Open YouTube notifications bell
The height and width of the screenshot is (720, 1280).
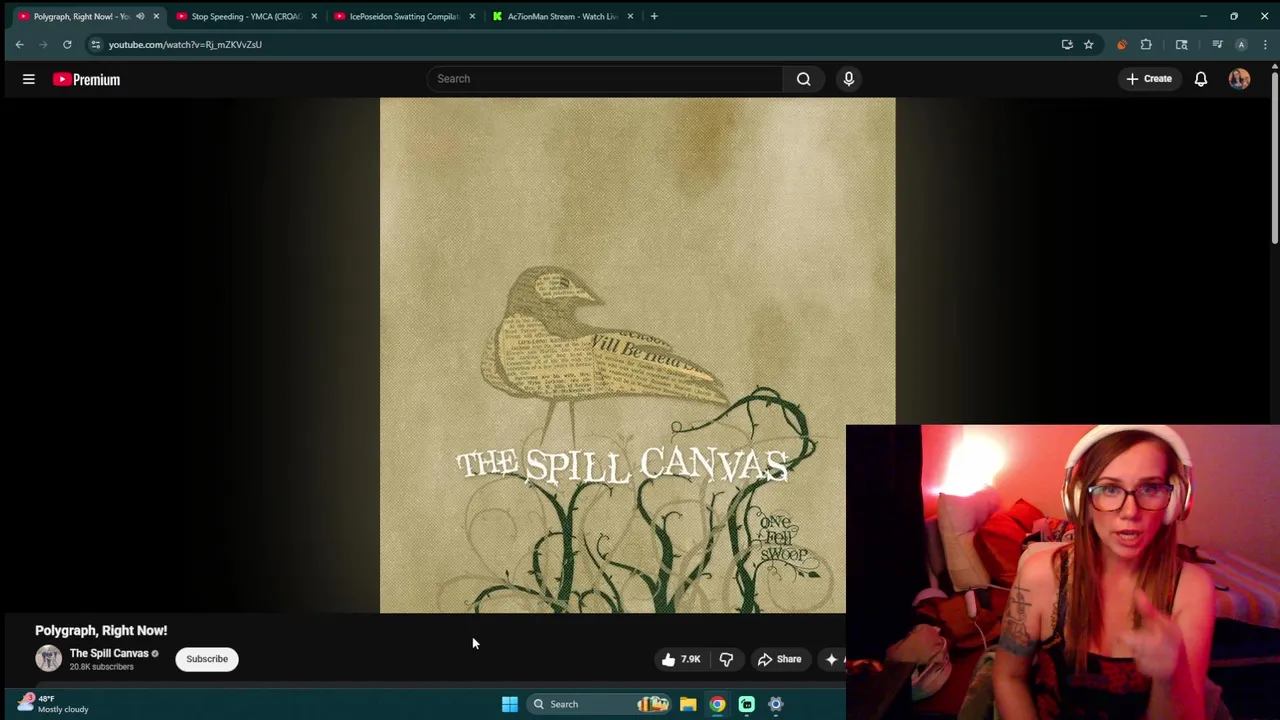(1201, 79)
